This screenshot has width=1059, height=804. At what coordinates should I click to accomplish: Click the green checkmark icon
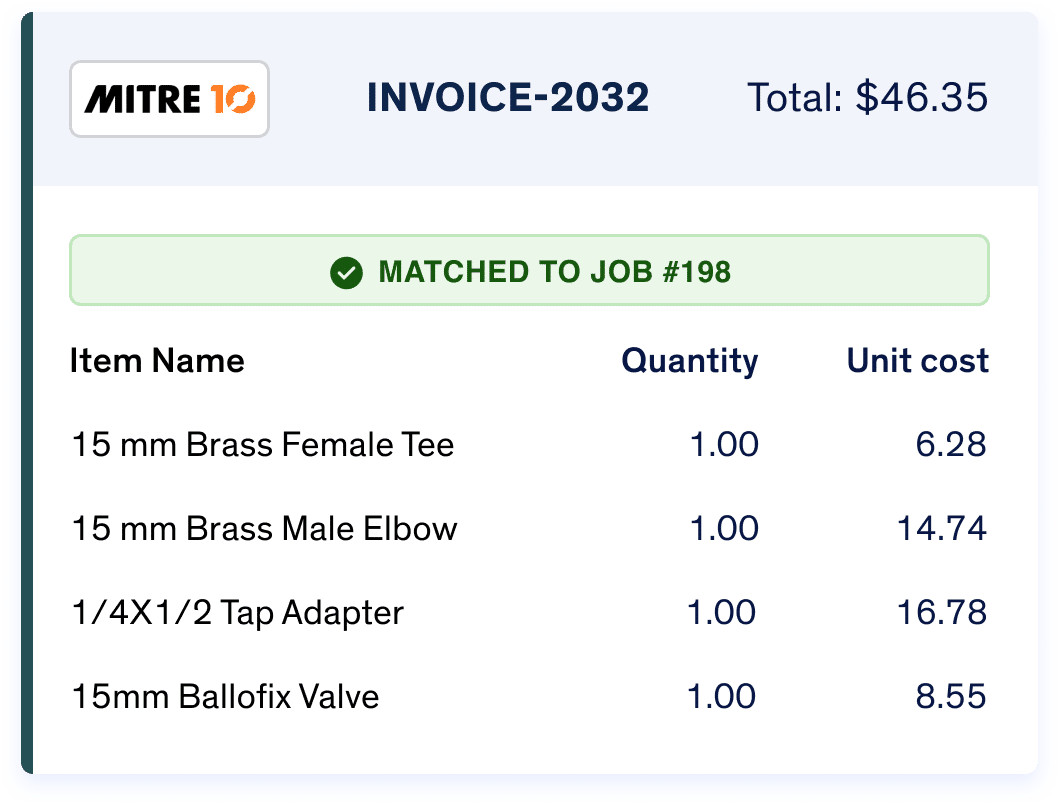[345, 271]
